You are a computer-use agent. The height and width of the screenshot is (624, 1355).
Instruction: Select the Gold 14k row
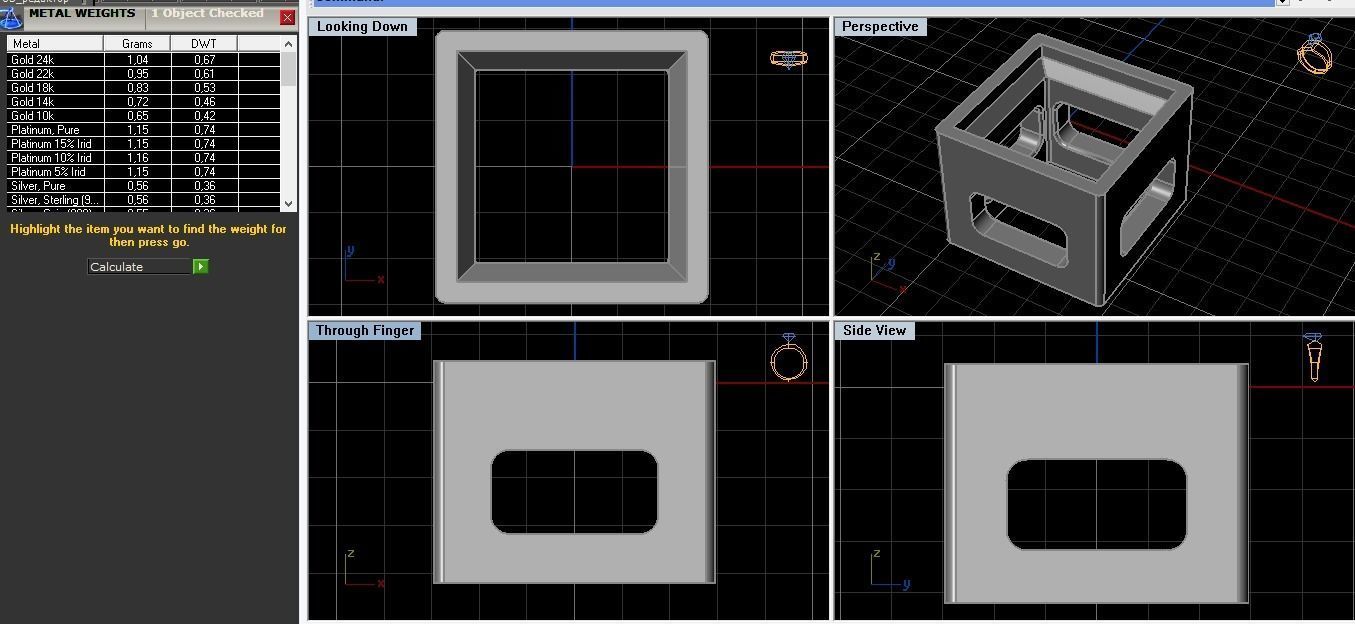144,102
